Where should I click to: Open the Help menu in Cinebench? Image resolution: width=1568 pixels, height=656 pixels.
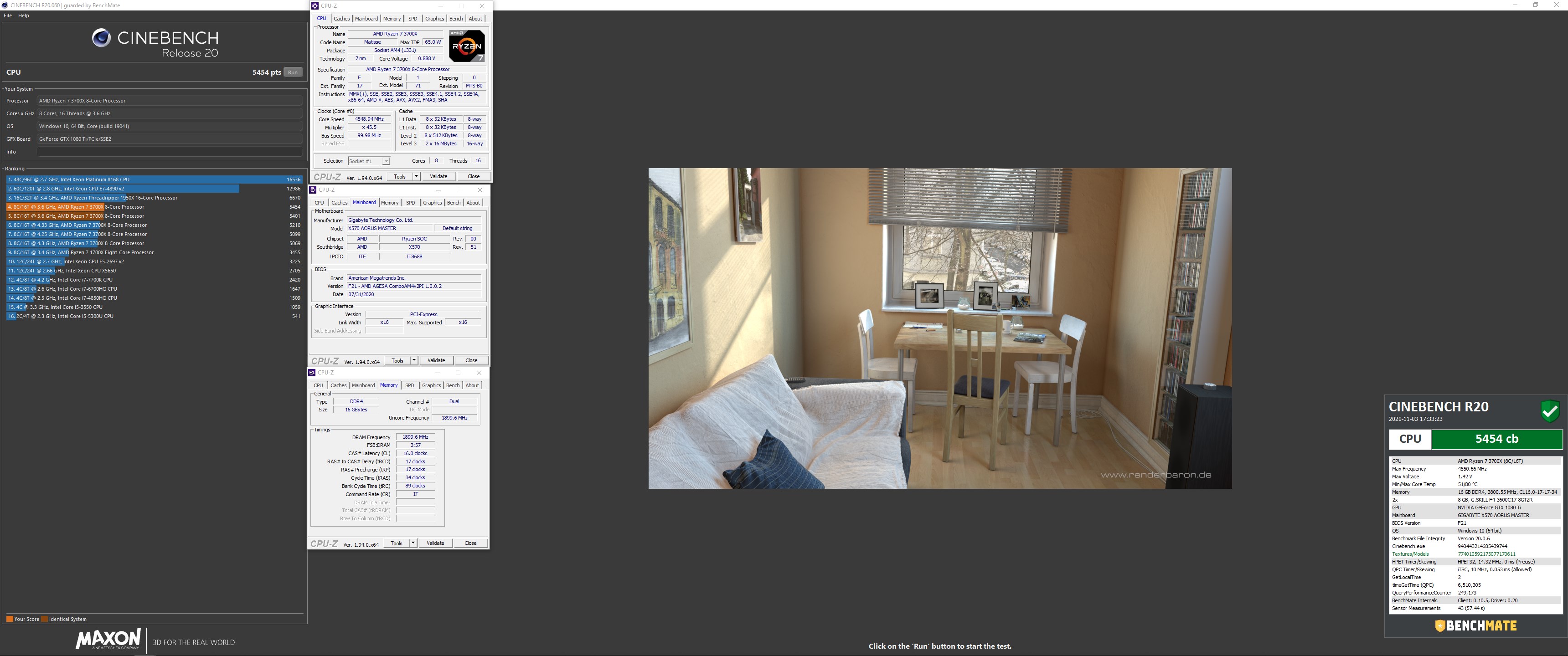click(x=24, y=16)
